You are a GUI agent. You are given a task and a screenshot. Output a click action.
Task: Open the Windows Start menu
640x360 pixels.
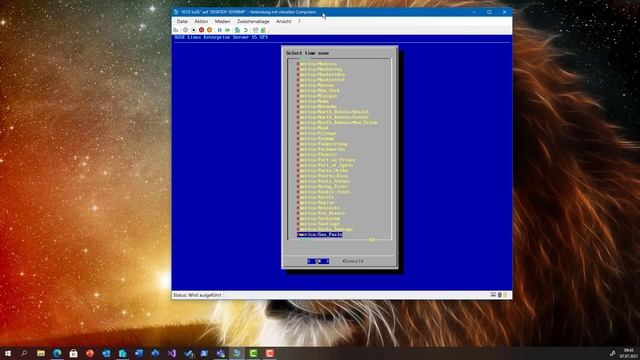tap(8, 353)
